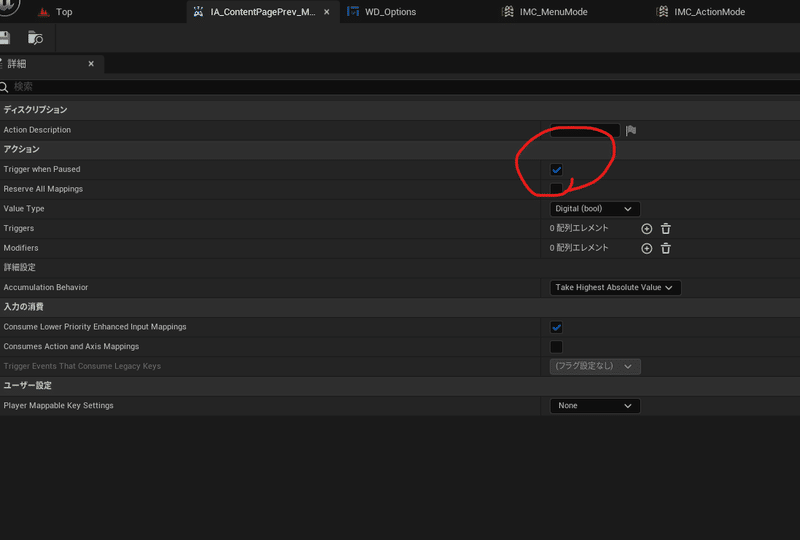Viewport: 800px width, 540px height.
Task: Check Consumes Action and Axis Mappings
Action: [x=556, y=347]
